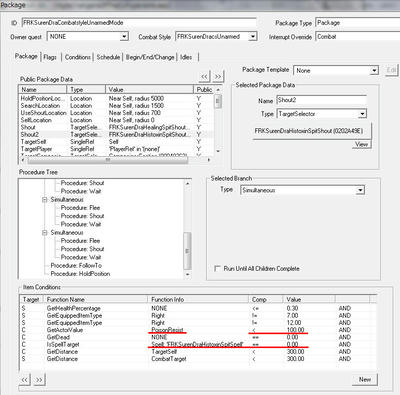This screenshot has height=395, width=400.
Task: Switch to the Idles tab
Action: [x=186, y=57]
